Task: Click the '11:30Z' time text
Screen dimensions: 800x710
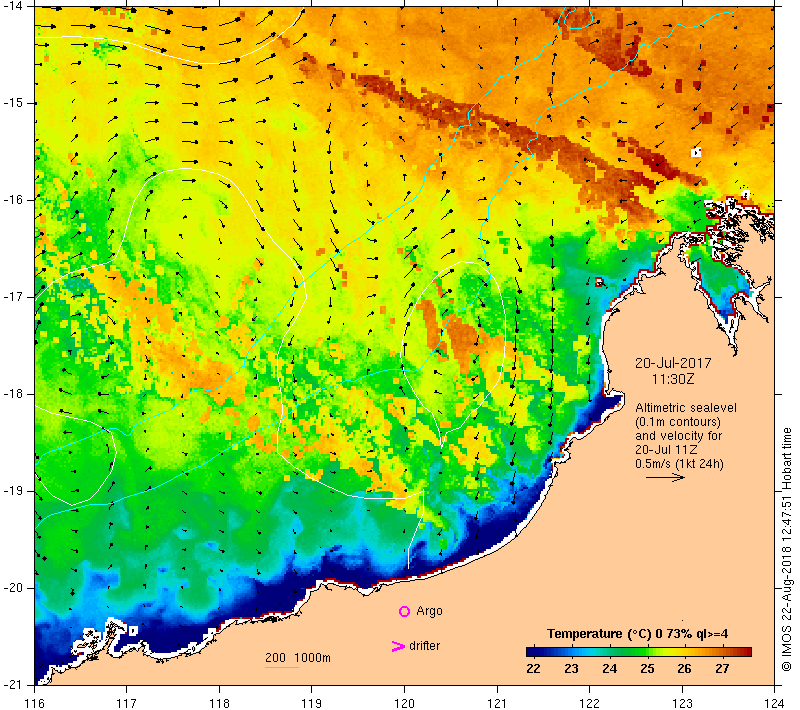Action: pos(673,379)
